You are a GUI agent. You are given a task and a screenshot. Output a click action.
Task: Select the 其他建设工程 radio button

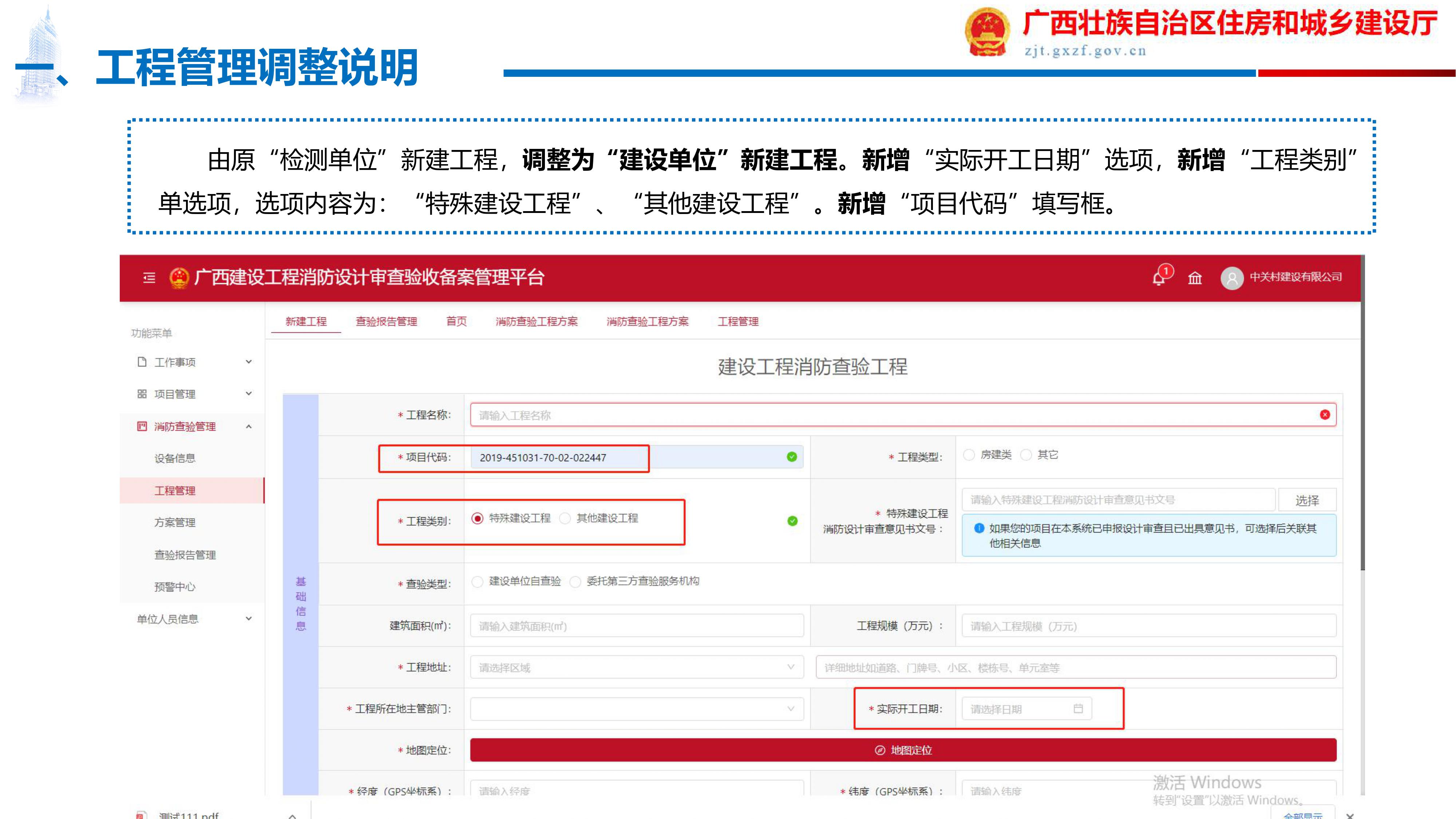[x=565, y=518]
